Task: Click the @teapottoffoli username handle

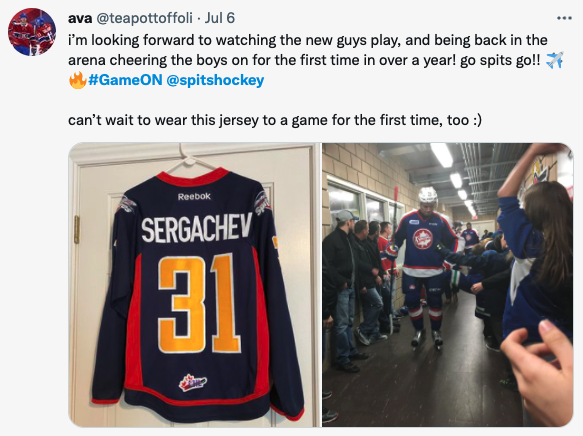Action: click(x=145, y=18)
